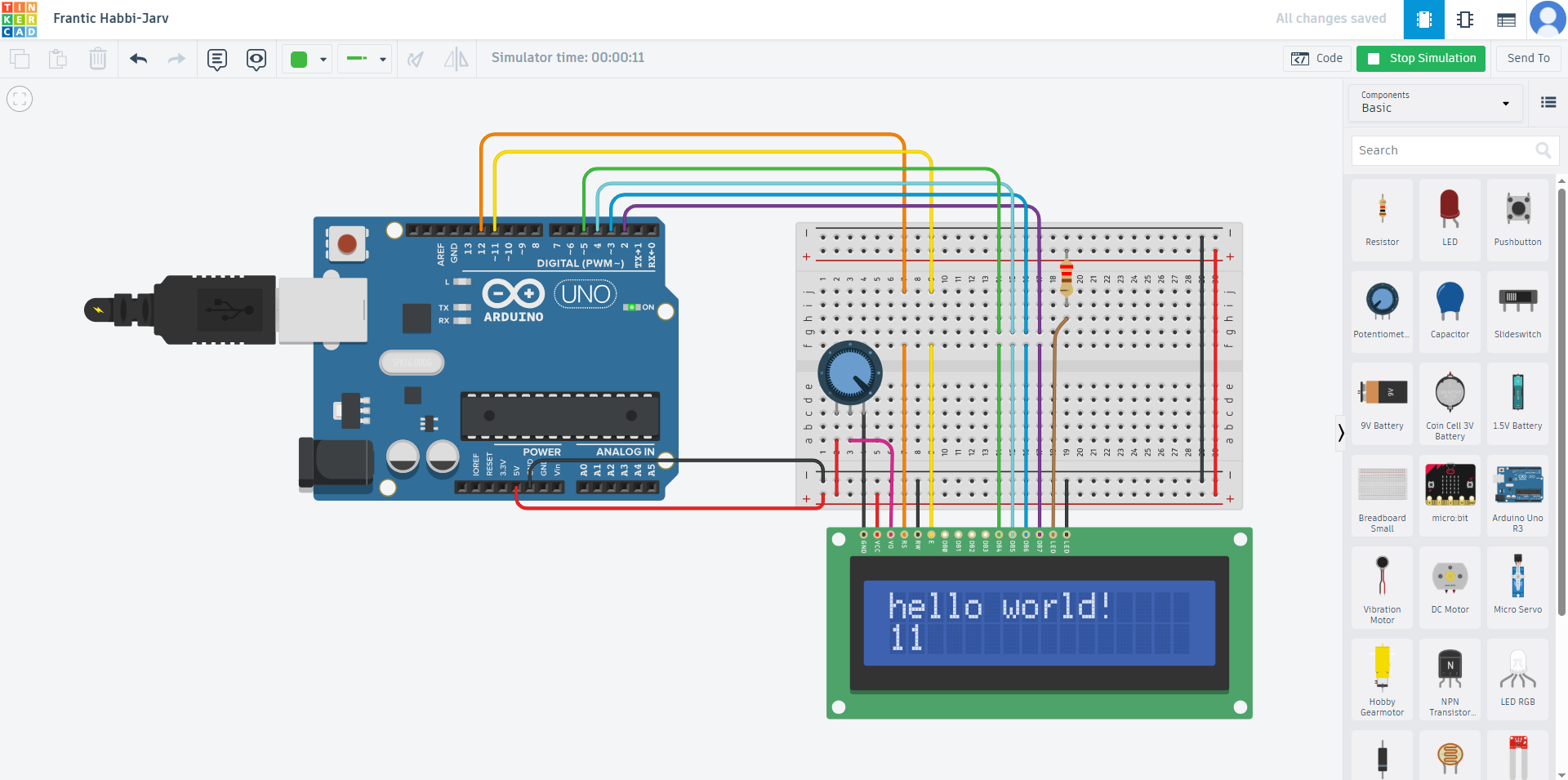Open the user profile avatar

[1548, 20]
